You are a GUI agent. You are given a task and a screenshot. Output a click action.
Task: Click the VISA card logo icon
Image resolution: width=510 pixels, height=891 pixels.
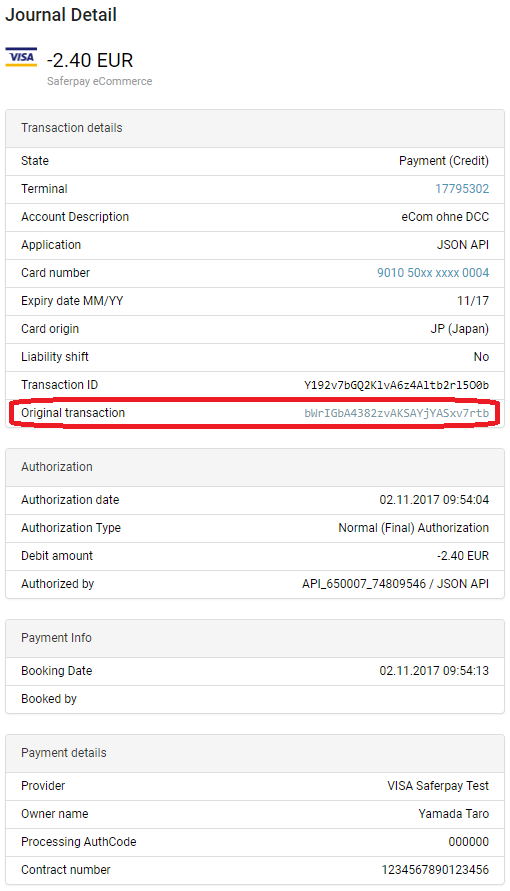tap(21, 57)
